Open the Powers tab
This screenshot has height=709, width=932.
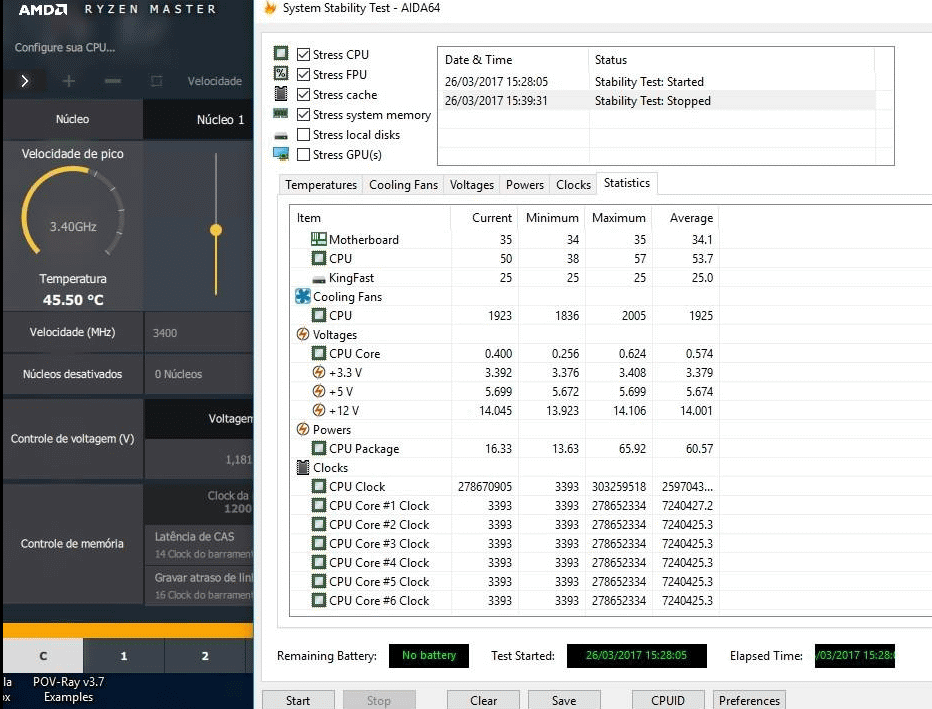tap(525, 185)
